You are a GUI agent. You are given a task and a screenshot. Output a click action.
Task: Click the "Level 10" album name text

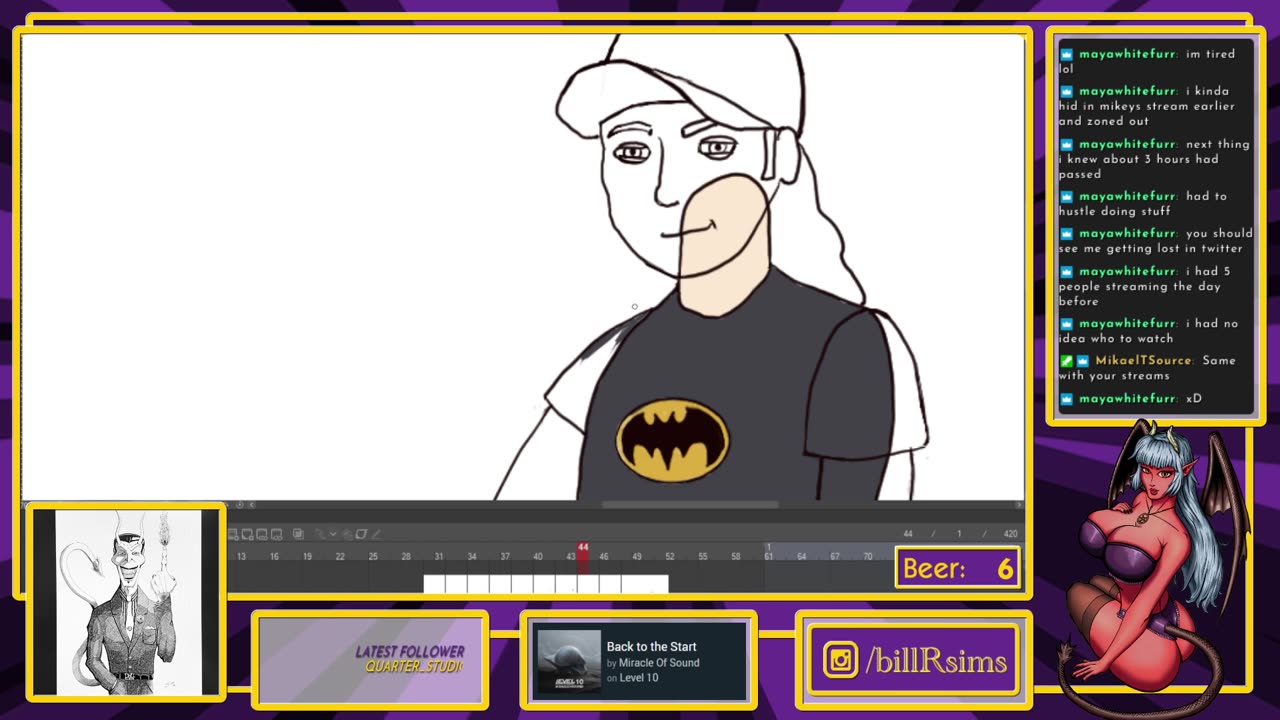(x=638, y=678)
